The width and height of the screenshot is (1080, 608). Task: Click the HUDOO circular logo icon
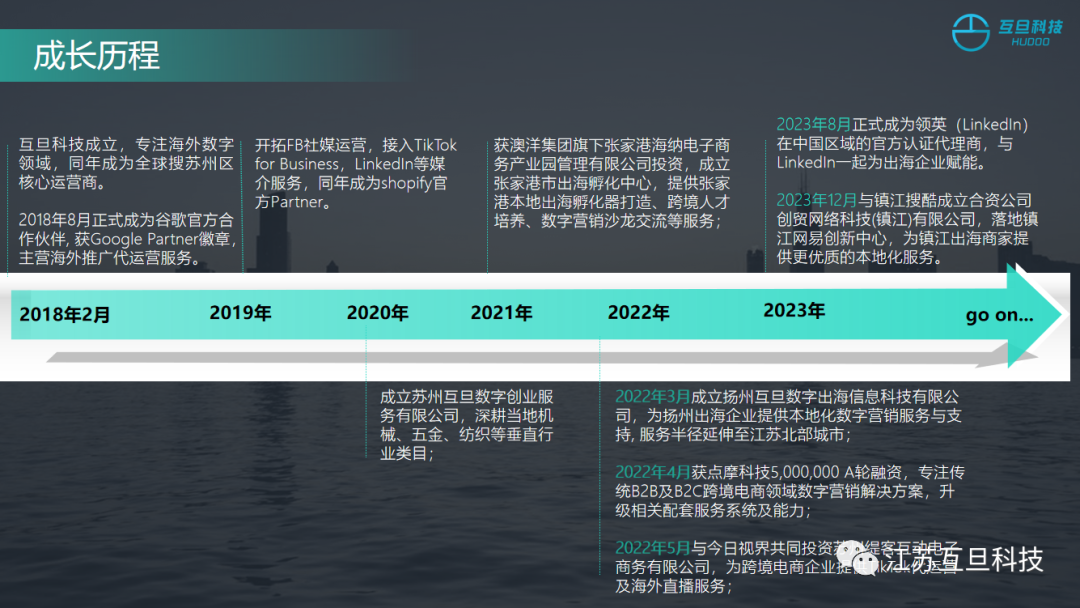click(969, 33)
